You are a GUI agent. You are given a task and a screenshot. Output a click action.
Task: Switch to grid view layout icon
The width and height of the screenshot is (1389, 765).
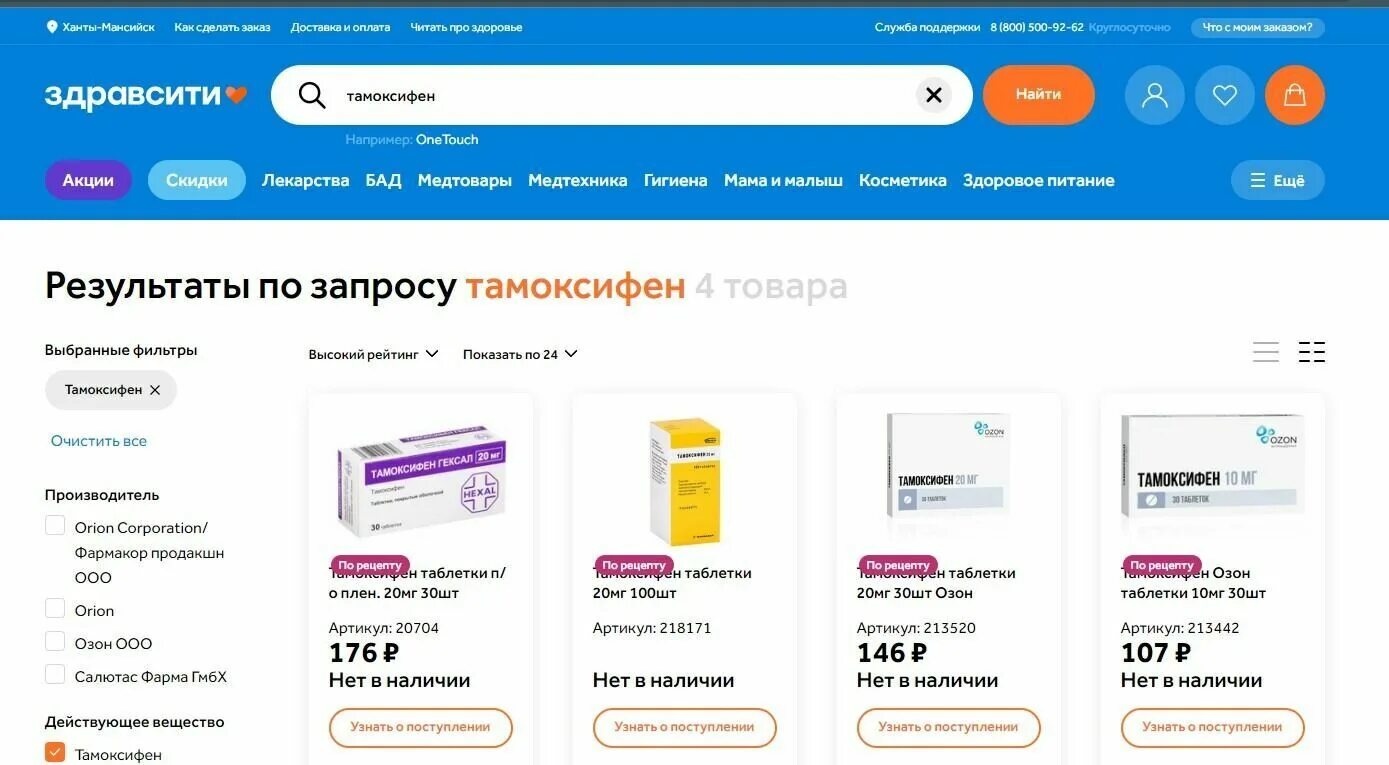[1312, 352]
